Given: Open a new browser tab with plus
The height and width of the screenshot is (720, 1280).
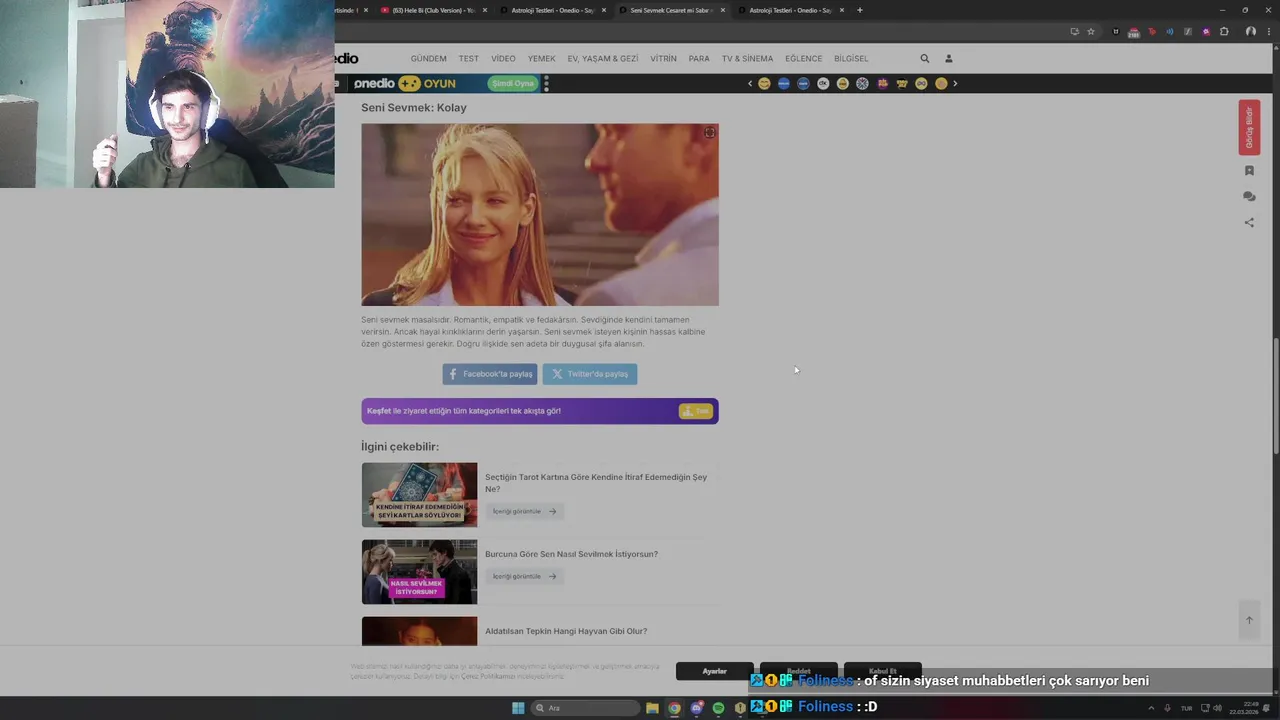Looking at the screenshot, I should (x=860, y=10).
